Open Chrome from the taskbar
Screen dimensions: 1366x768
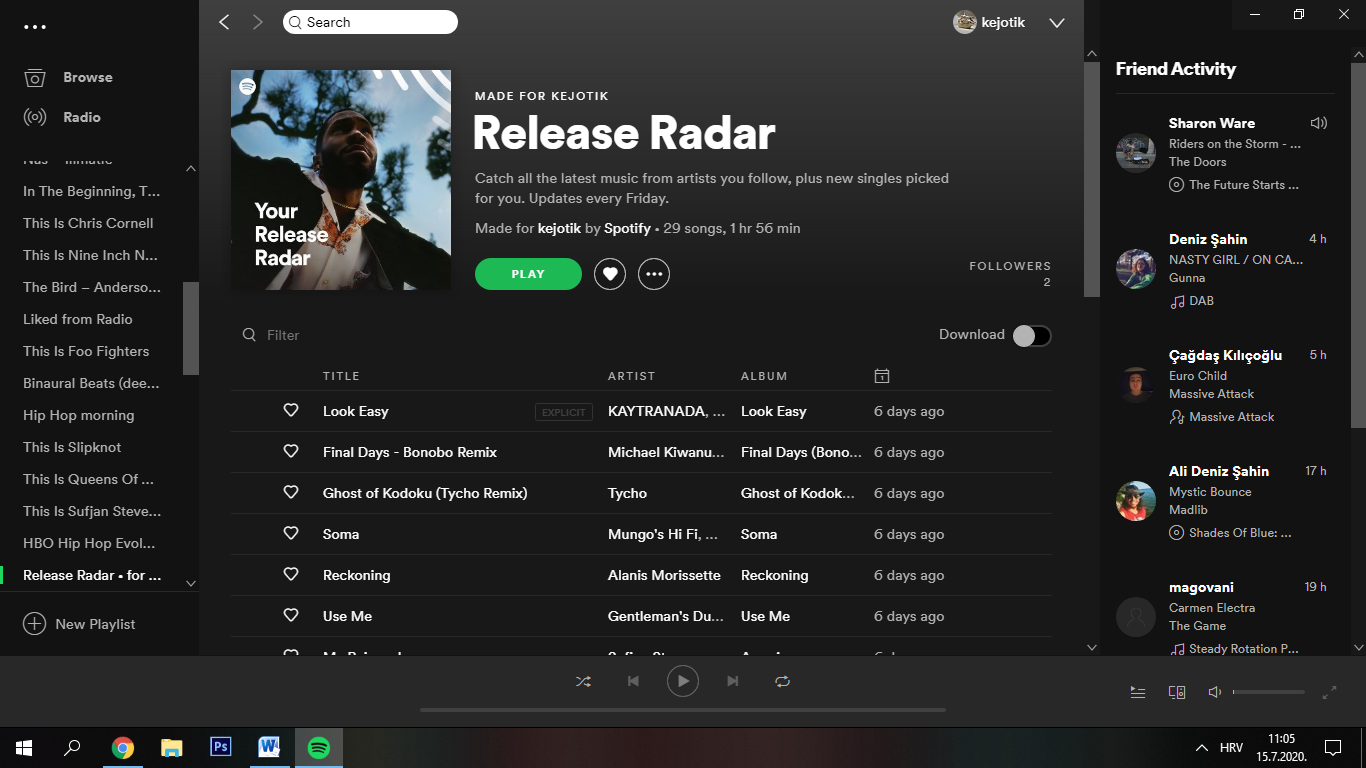pos(123,748)
